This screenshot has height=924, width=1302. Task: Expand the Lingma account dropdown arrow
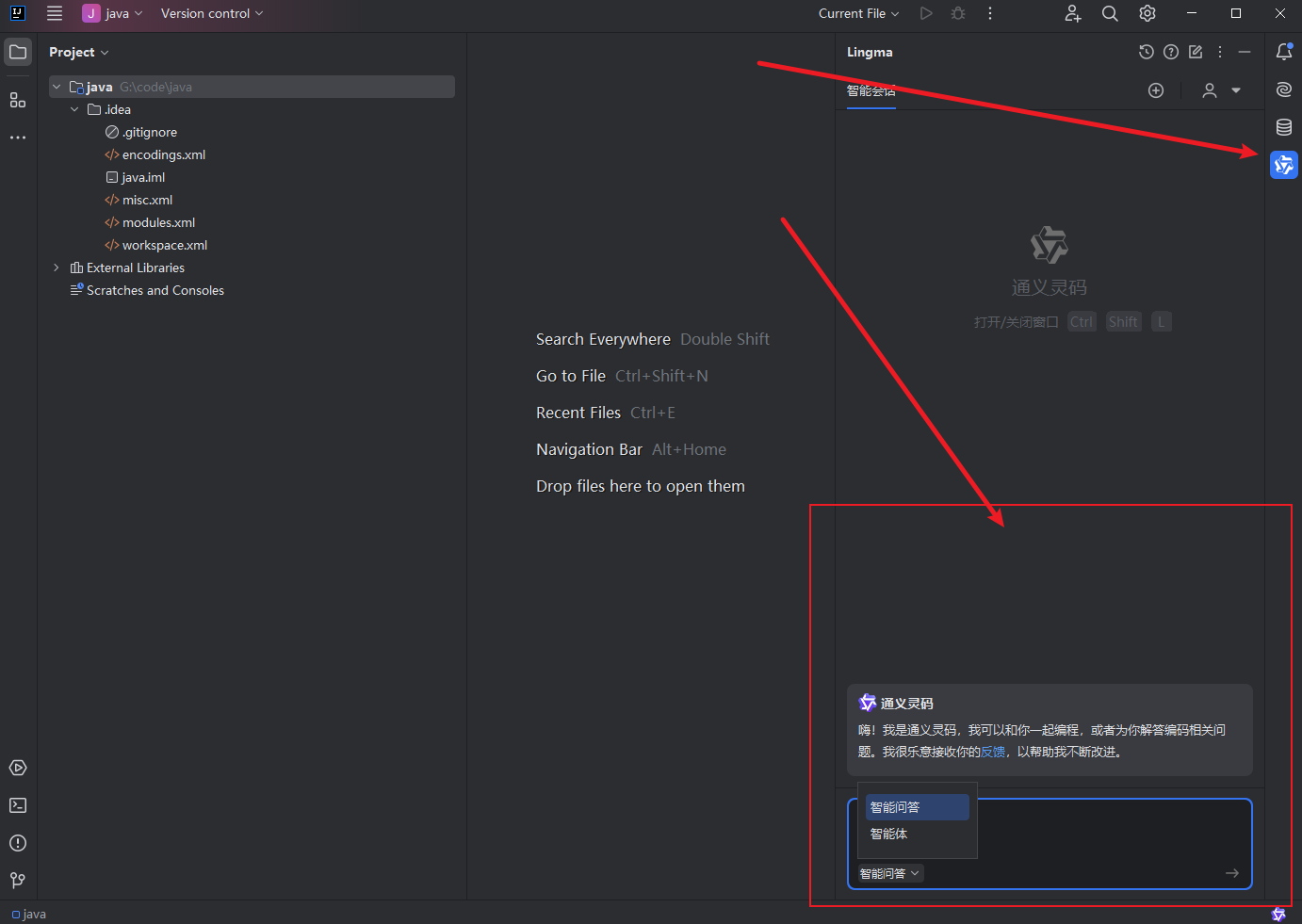[1236, 90]
